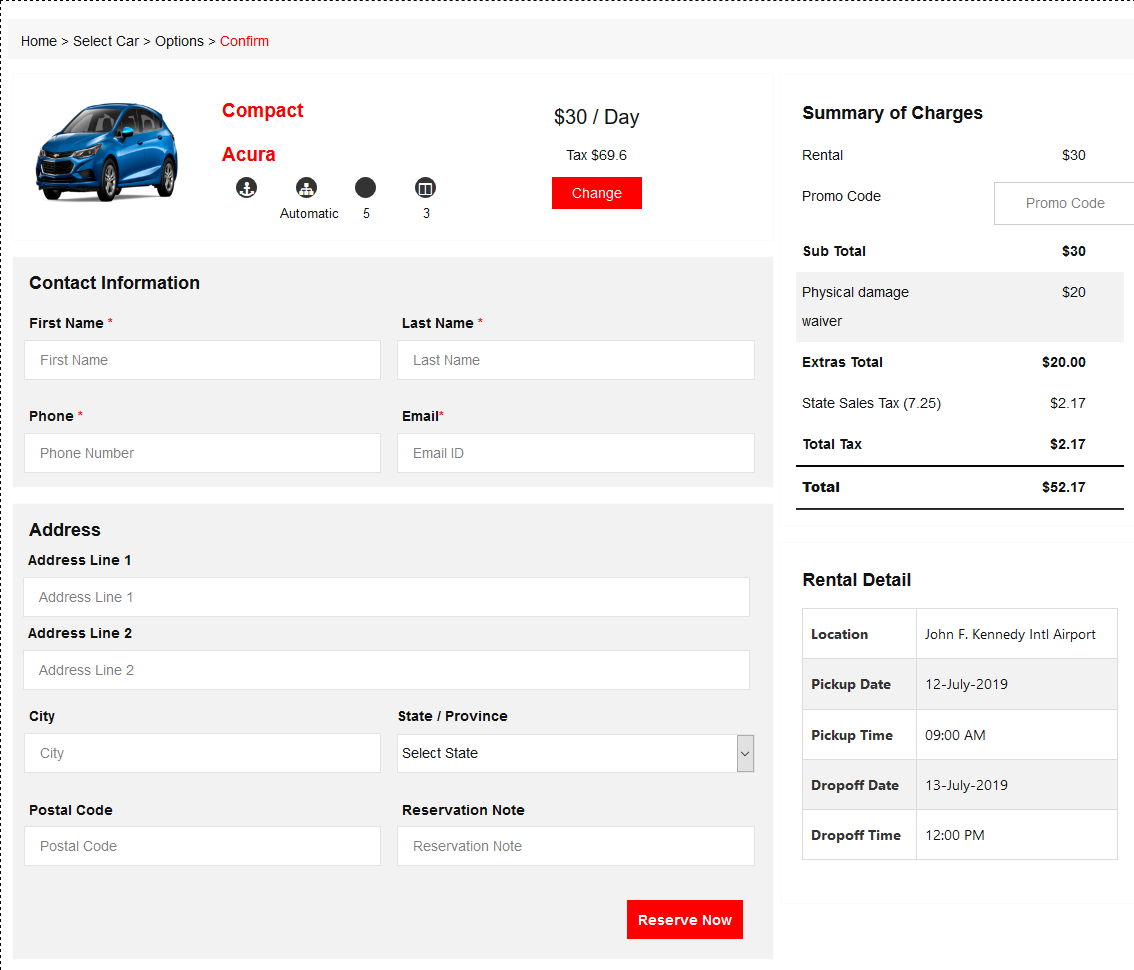The height and width of the screenshot is (970, 1134).
Task: Click the Total $52.17 amount
Action: click(x=1063, y=488)
